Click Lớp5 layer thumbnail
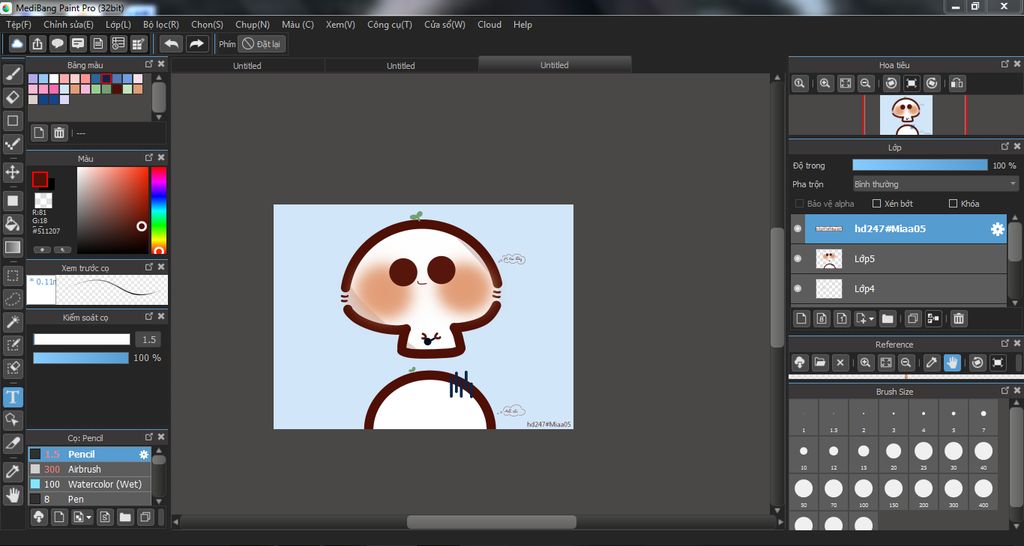 [829, 259]
